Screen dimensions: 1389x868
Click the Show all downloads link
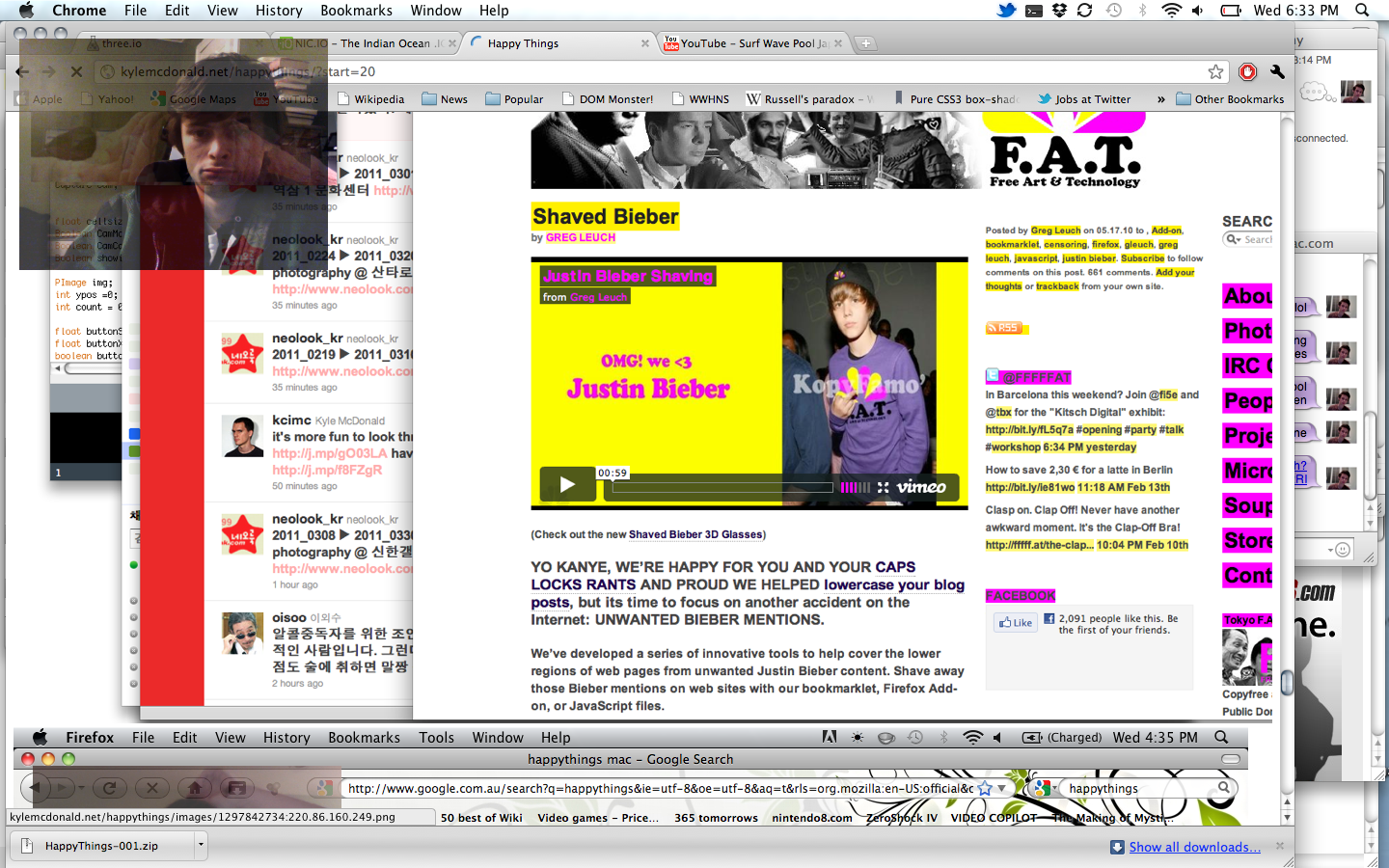click(x=1194, y=847)
